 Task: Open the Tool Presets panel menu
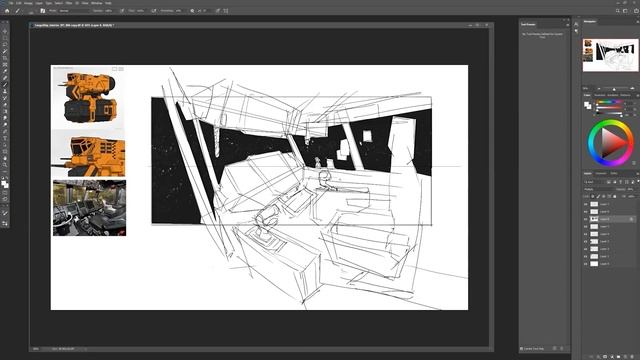pos(567,24)
